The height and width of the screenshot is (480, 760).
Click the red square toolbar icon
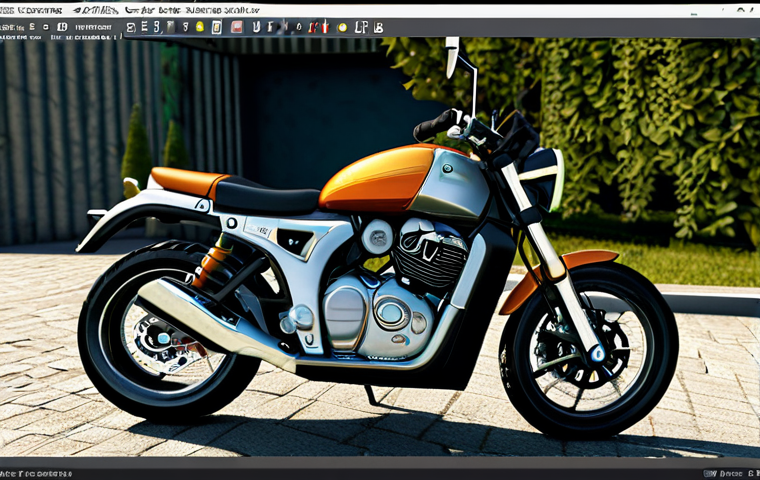tap(237, 27)
